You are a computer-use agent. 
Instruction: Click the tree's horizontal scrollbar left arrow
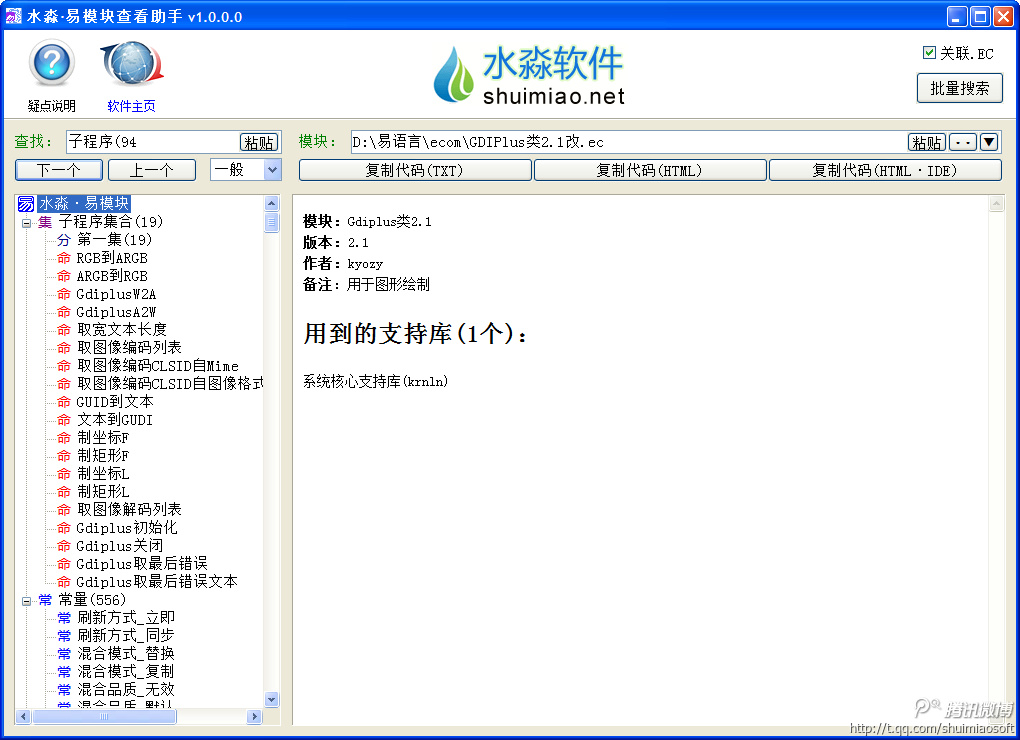coord(24,717)
